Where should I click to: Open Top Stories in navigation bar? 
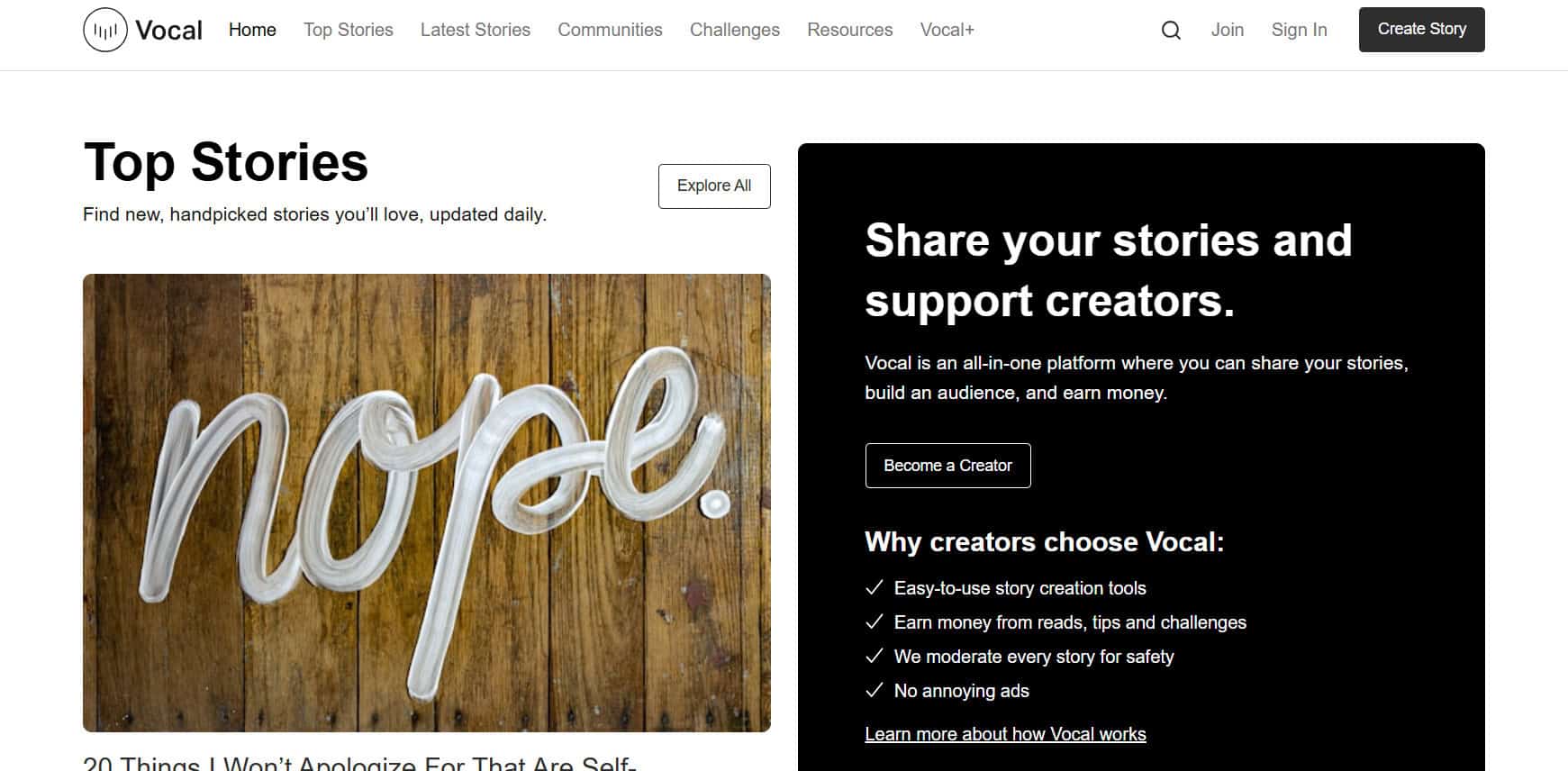349,30
